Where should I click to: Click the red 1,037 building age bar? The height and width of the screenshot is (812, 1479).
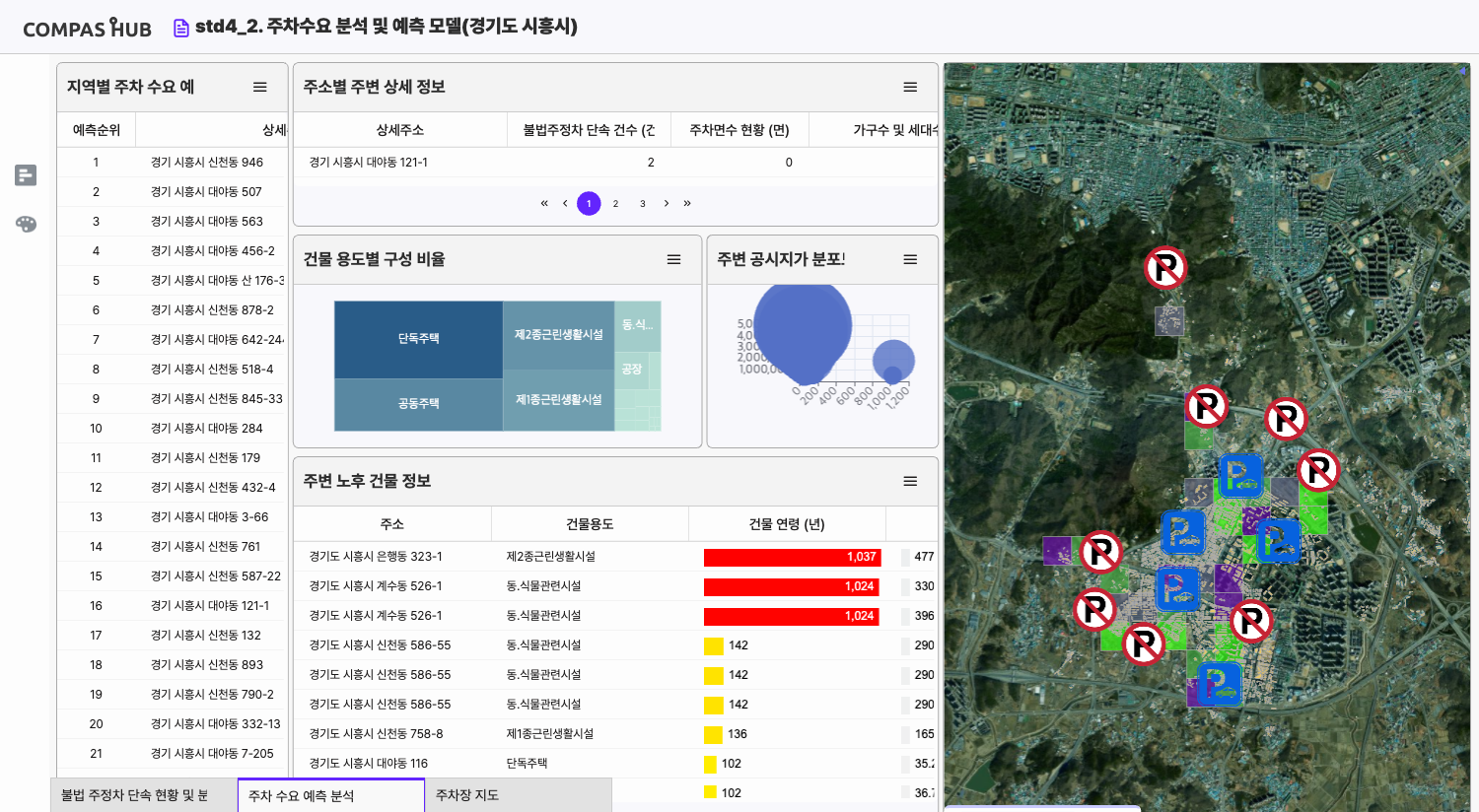792,557
